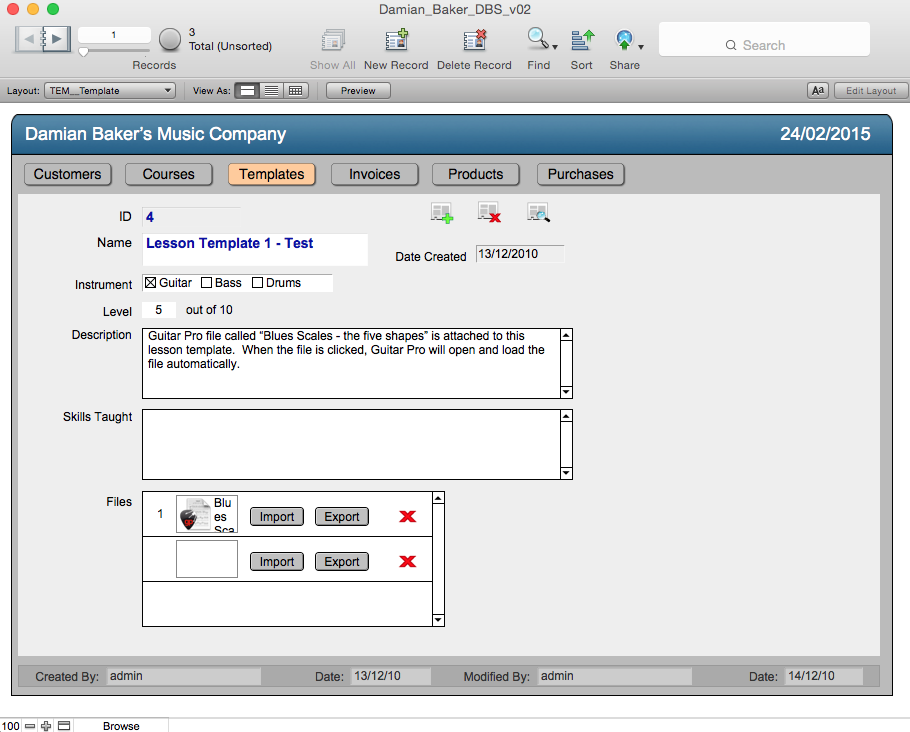The width and height of the screenshot is (910, 732).
Task: Open the Courses tab
Action: click(169, 174)
